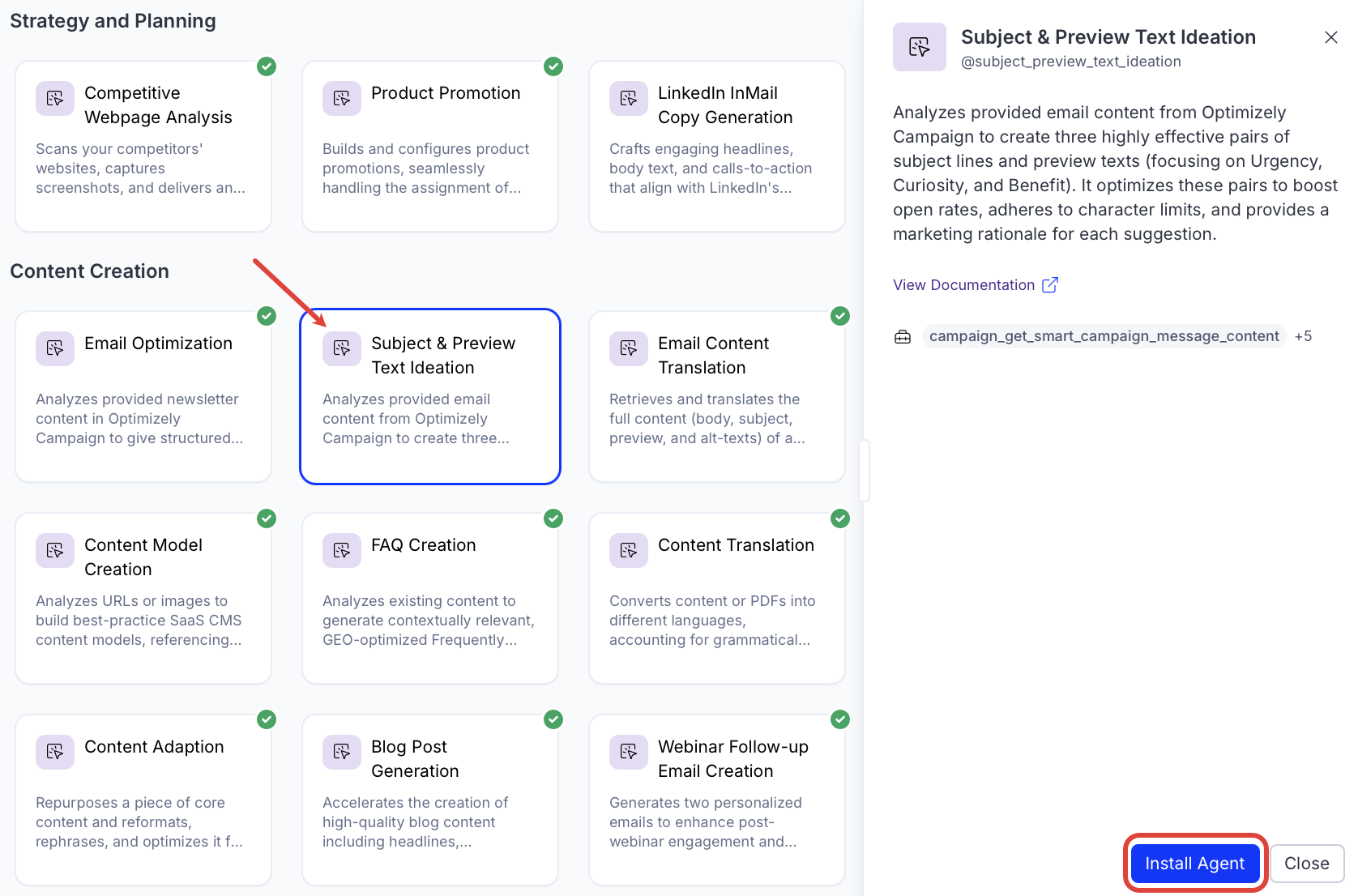
Task: Open View Documentation link
Action: tap(963, 284)
